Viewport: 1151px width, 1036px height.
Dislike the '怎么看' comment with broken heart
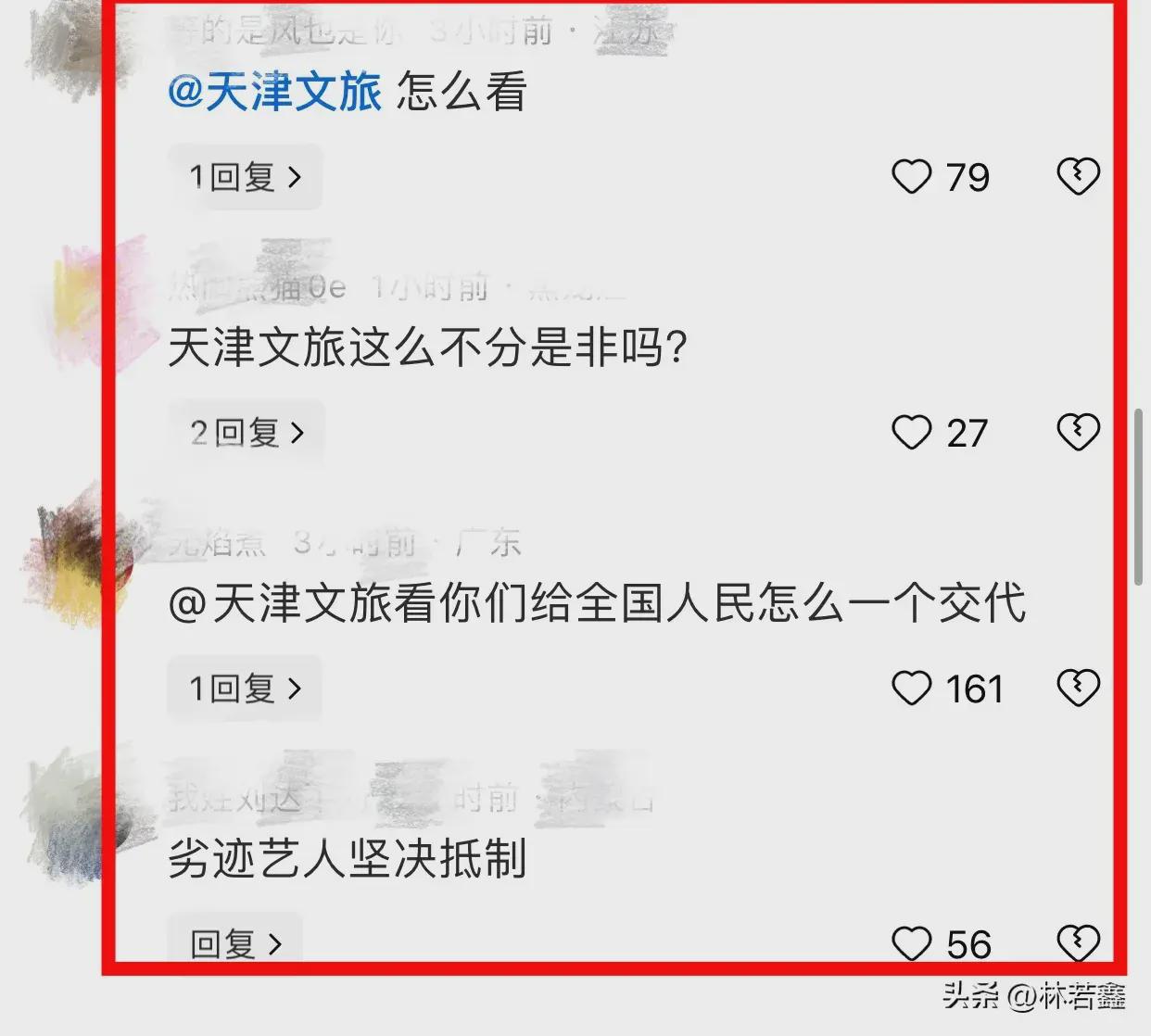1078,177
